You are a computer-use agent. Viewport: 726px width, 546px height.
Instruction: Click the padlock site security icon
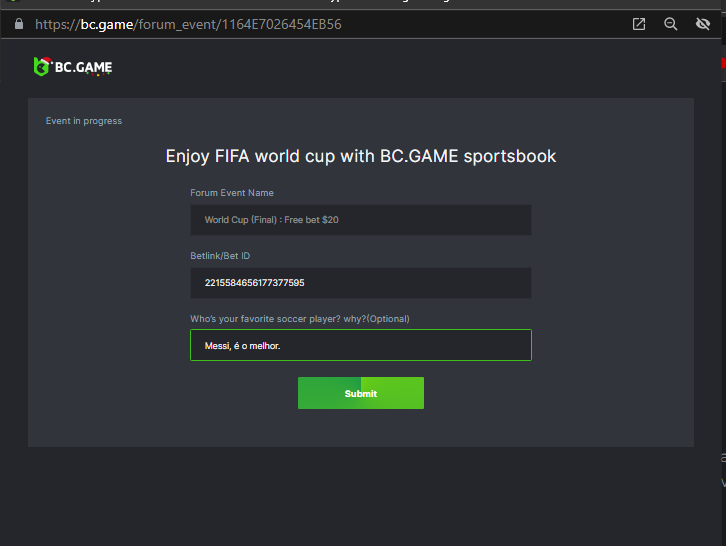point(18,24)
